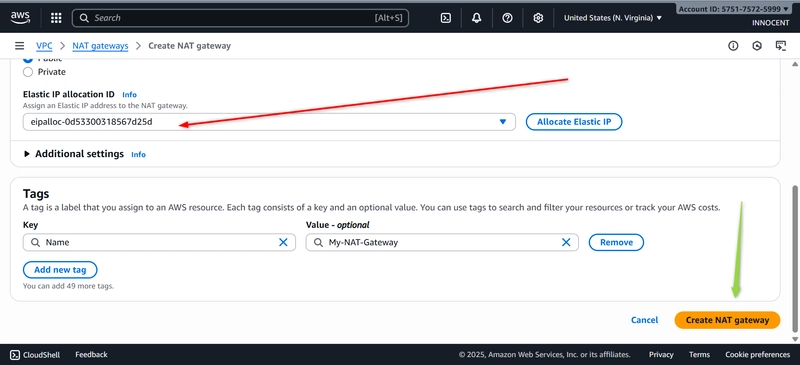Cancel NAT gateway creation

point(644,320)
